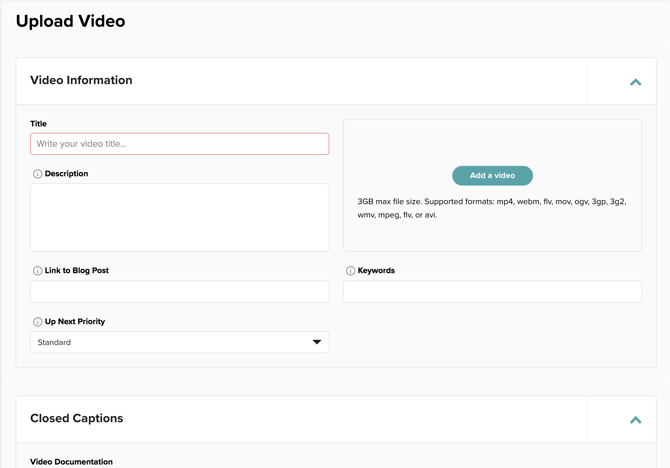Viewport: 670px width, 468px height.
Task: Click the Keywords label text
Action: pyautogui.click(x=376, y=271)
